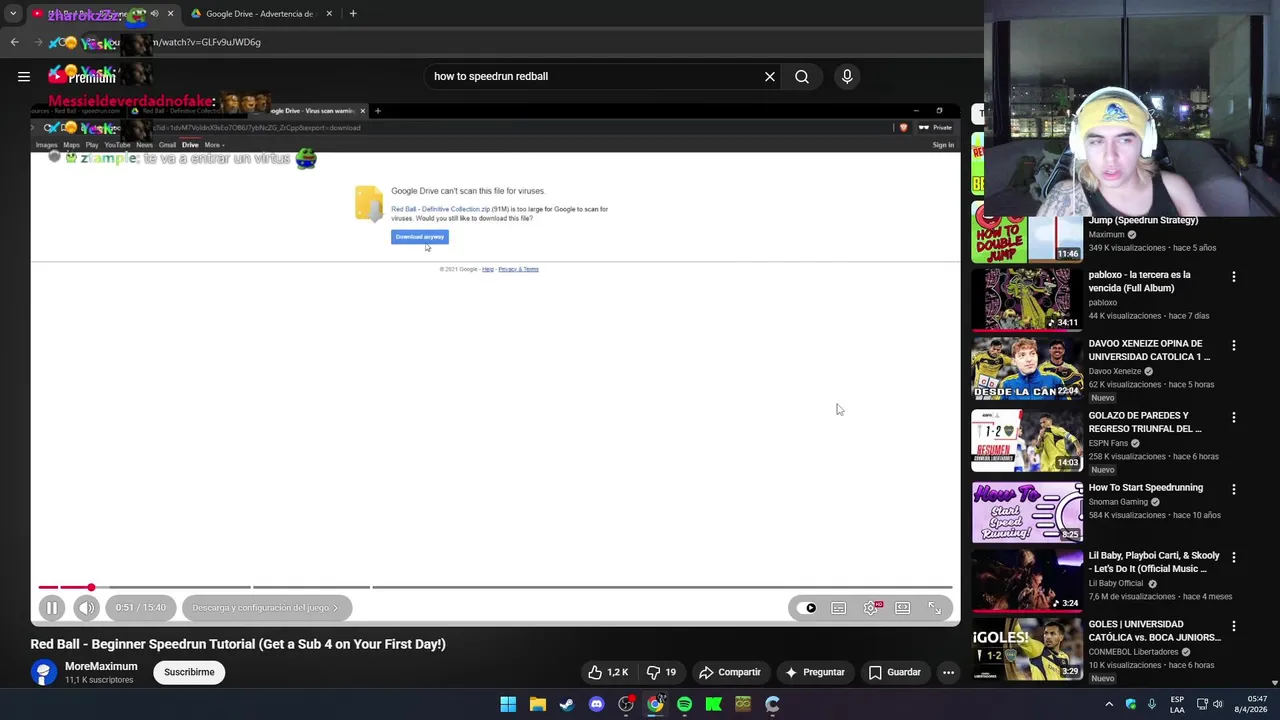Click the search magnifier button
Viewport: 1280px width, 720px height.
point(802,76)
